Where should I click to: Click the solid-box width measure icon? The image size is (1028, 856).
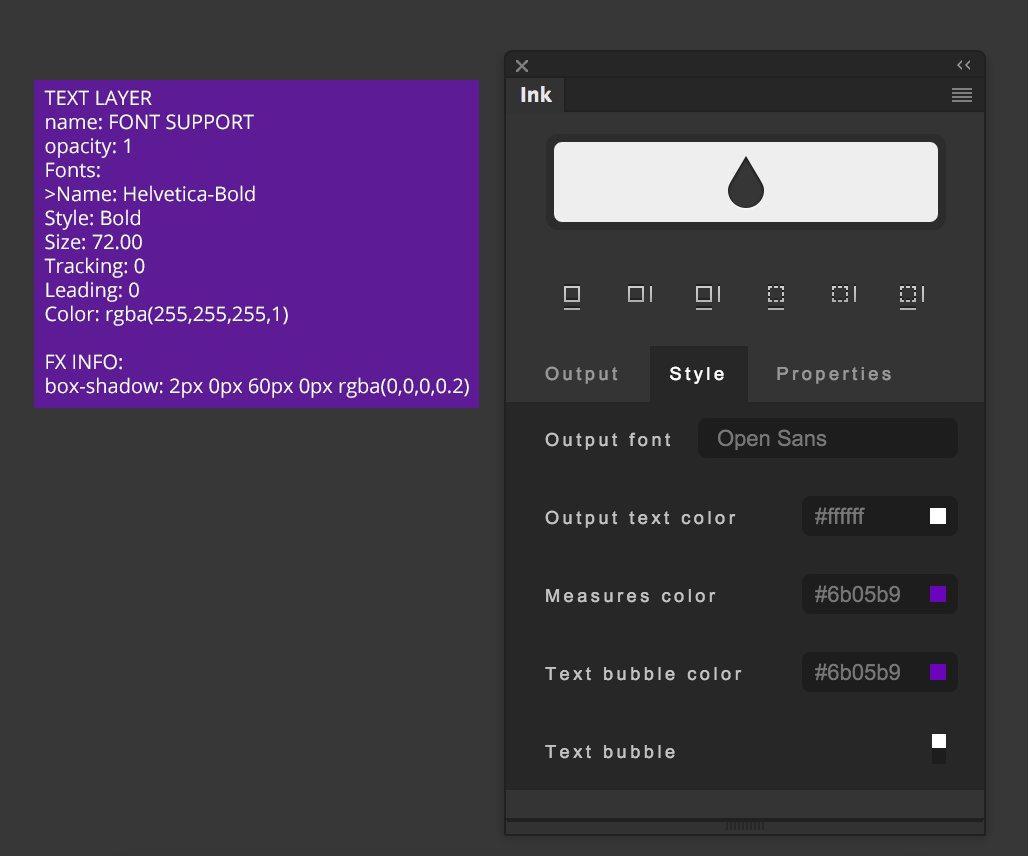(x=572, y=297)
